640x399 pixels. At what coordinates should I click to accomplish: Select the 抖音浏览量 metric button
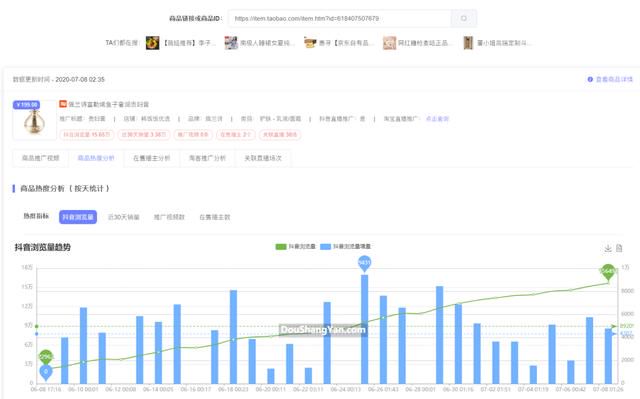point(78,217)
